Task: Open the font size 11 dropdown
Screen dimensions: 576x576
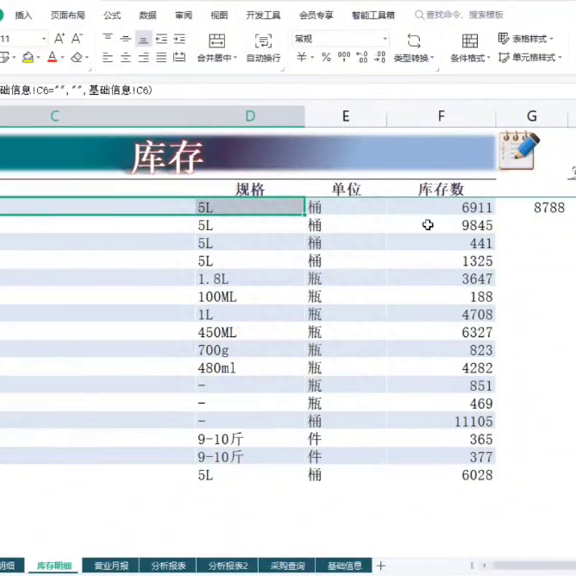Action: [x=44, y=39]
